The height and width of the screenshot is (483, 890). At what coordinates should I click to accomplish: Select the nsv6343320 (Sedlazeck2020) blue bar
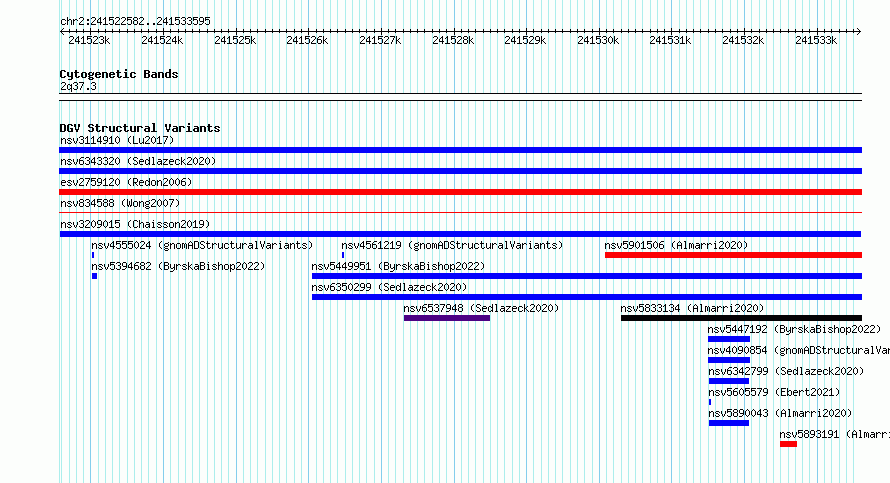(x=460, y=171)
